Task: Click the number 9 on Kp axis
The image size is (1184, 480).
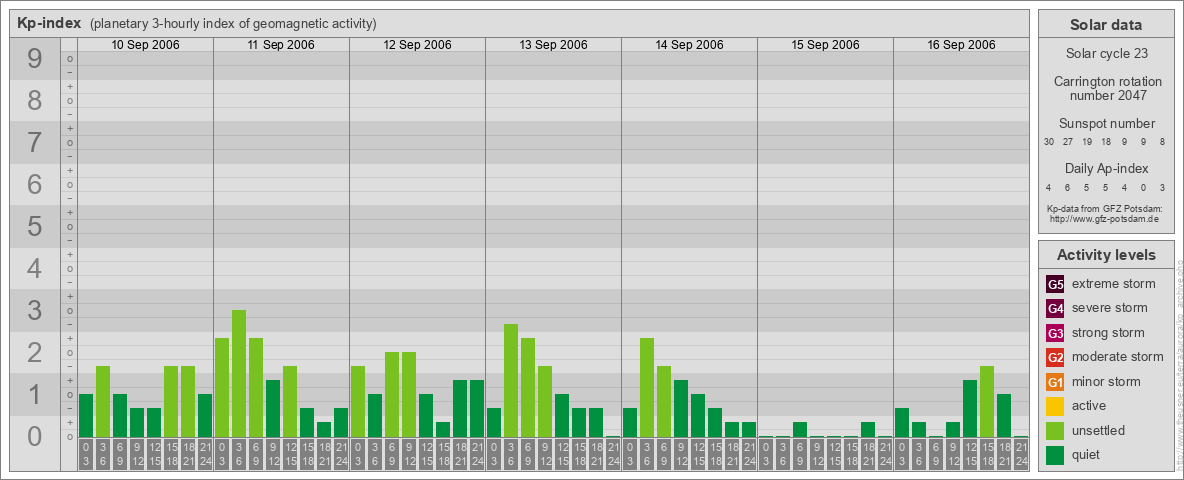Action: (34, 60)
